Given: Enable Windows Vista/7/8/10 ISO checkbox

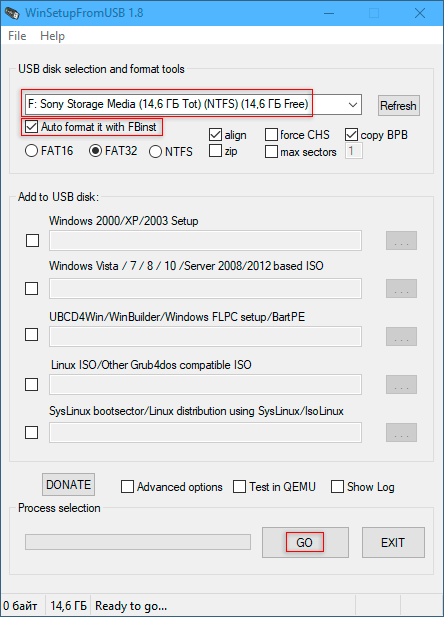Looking at the screenshot, I should click(31, 288).
